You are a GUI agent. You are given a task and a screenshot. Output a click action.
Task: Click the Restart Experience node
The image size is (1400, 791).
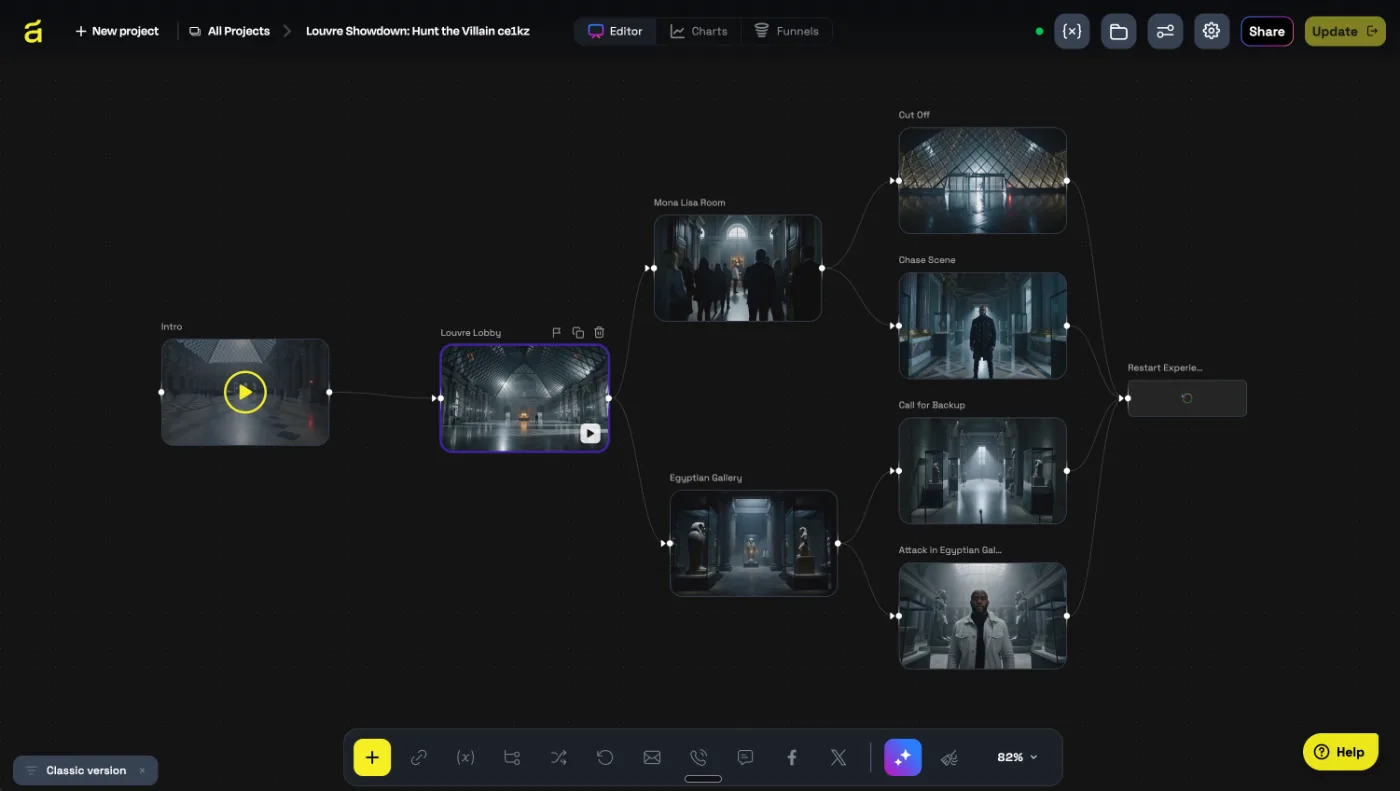click(x=1187, y=398)
